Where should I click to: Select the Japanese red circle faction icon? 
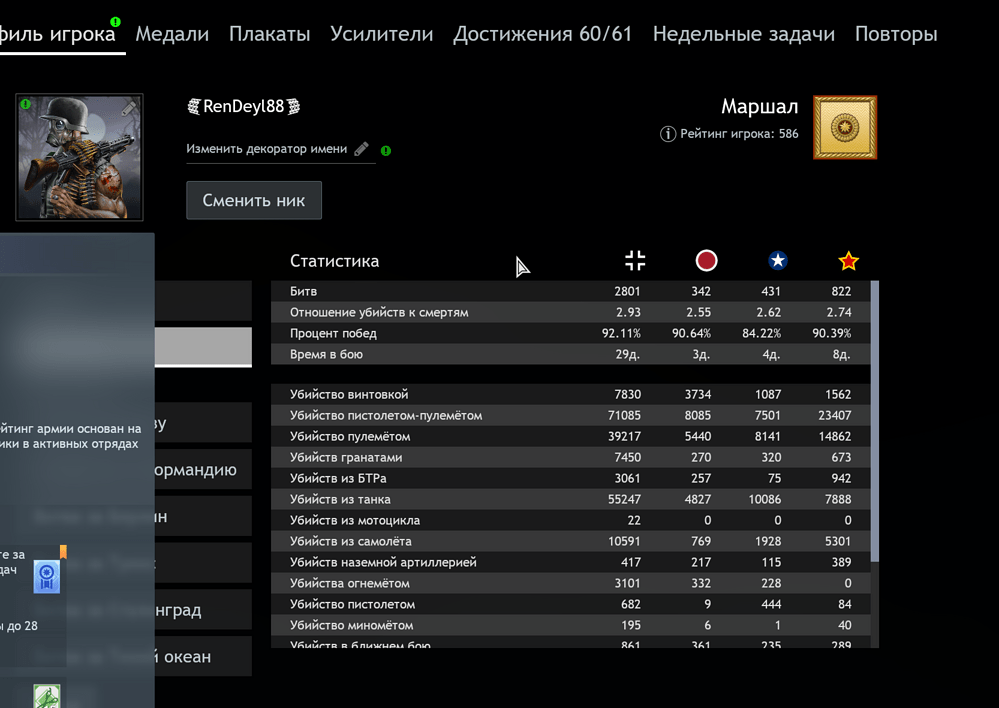pyautogui.click(x=706, y=261)
